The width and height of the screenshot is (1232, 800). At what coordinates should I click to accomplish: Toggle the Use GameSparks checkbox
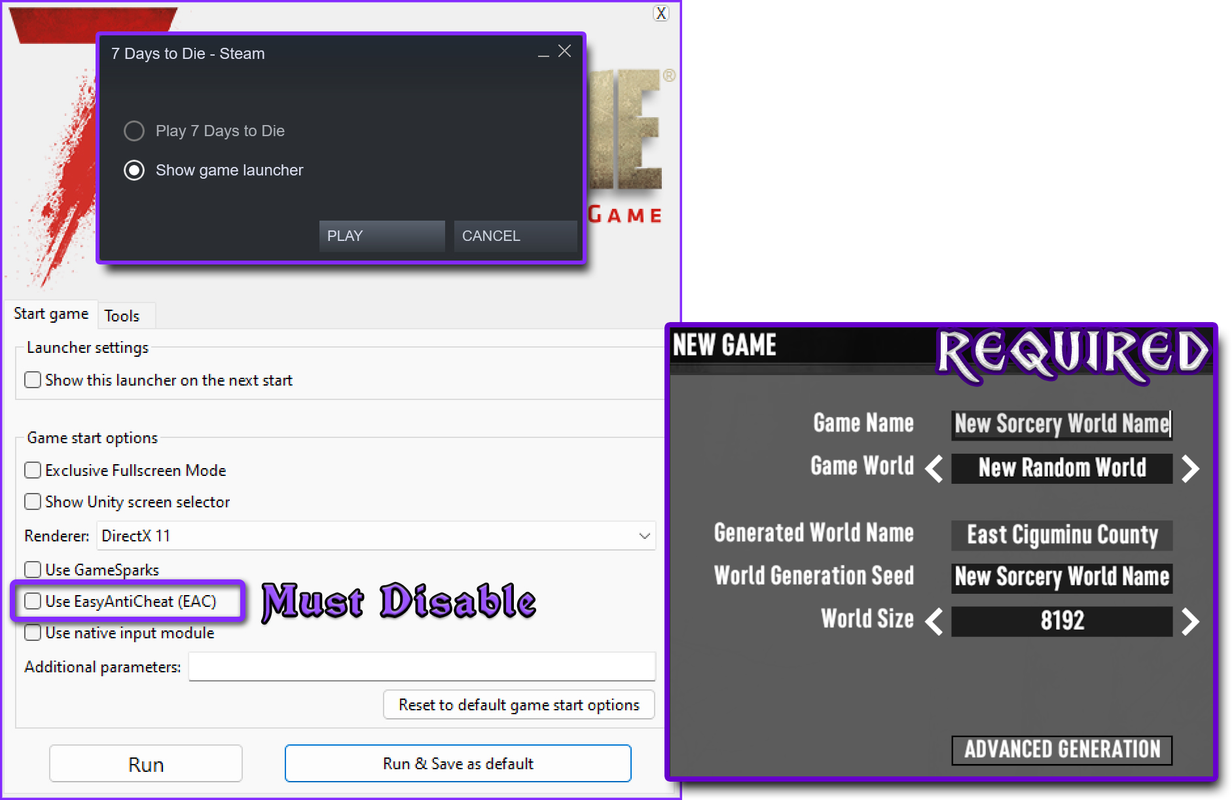pyautogui.click(x=33, y=570)
